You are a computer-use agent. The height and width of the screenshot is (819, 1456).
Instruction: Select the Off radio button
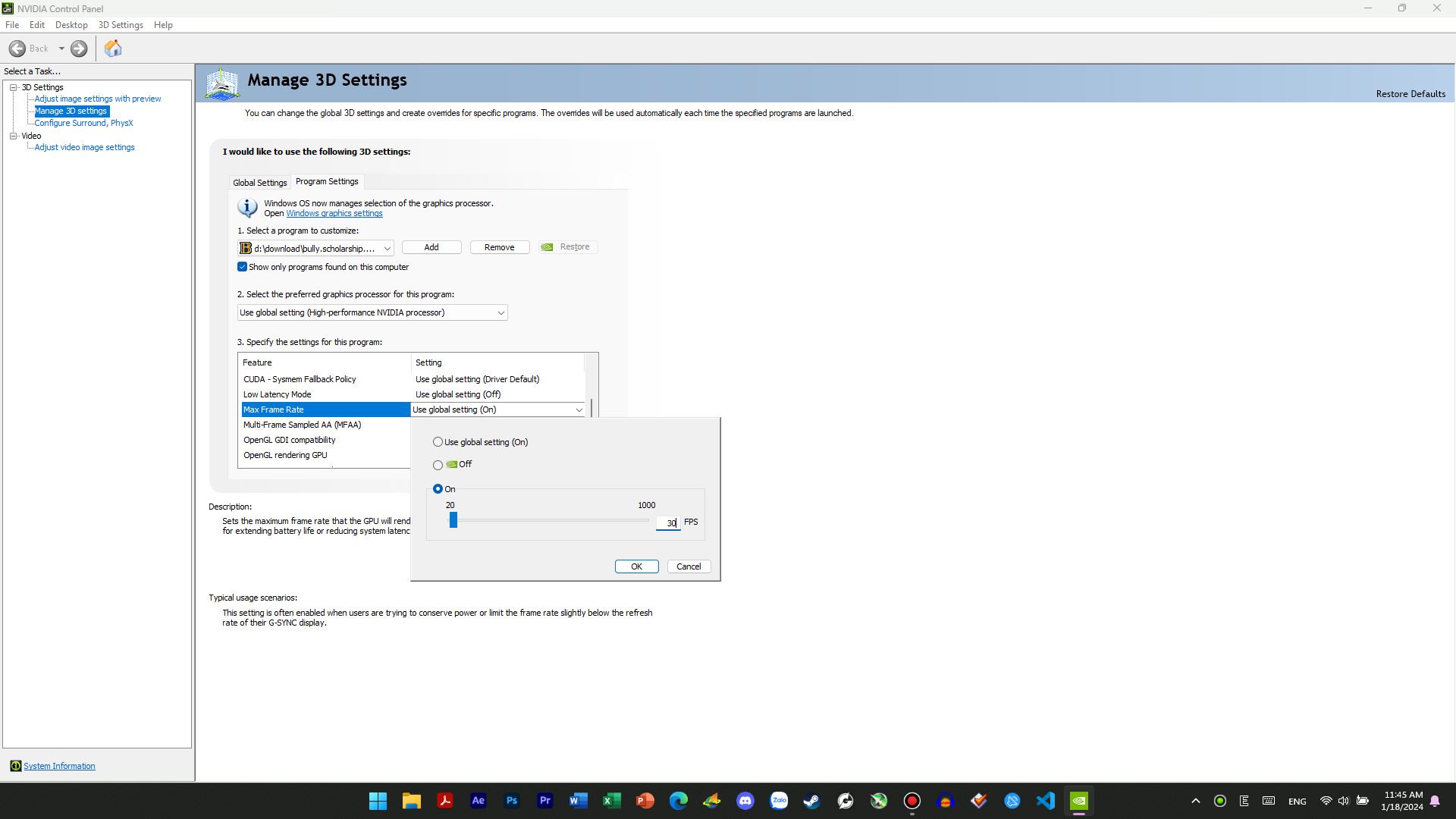click(x=438, y=465)
